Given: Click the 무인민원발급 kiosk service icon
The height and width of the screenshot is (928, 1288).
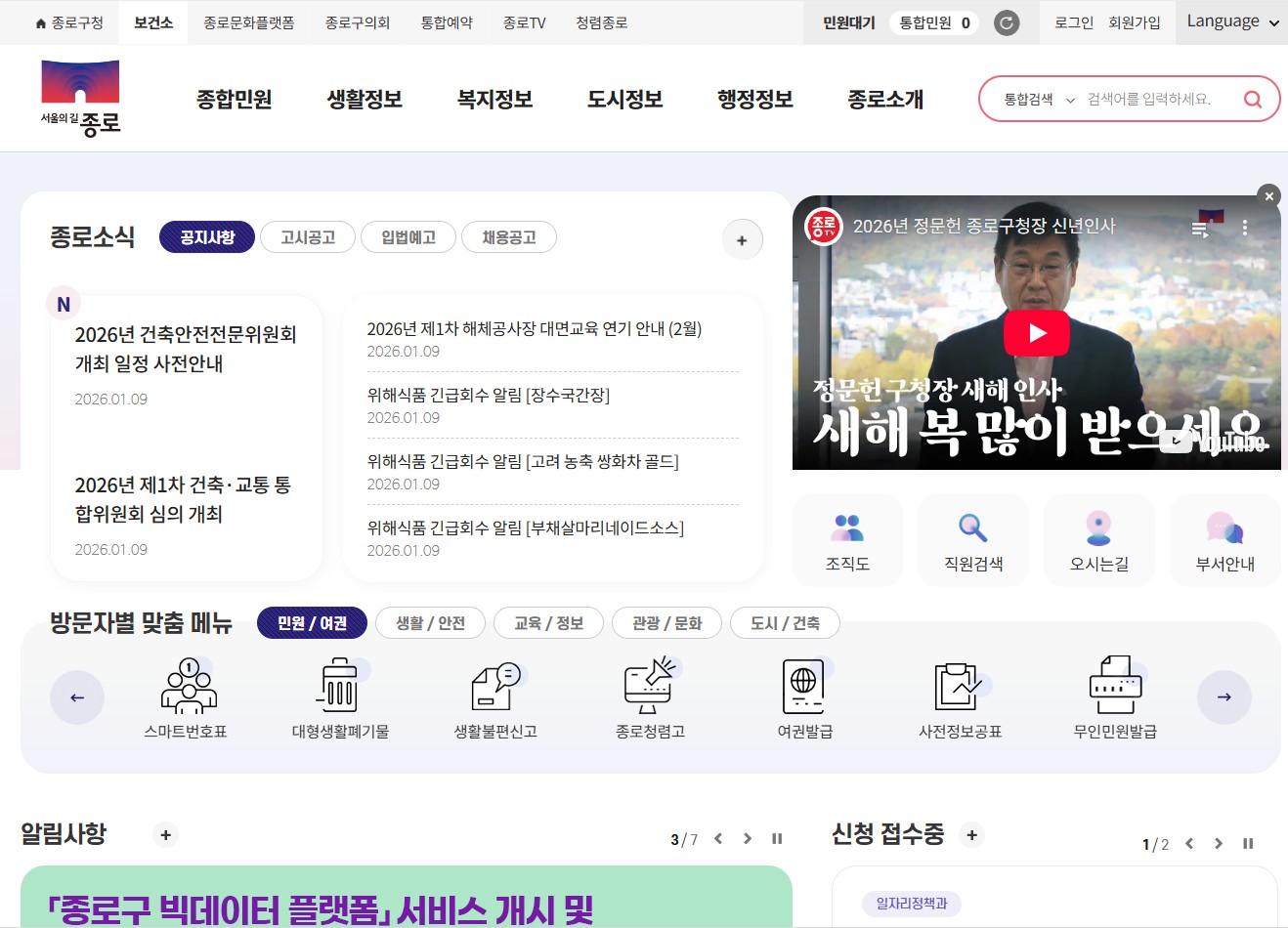Looking at the screenshot, I should [x=1114, y=696].
